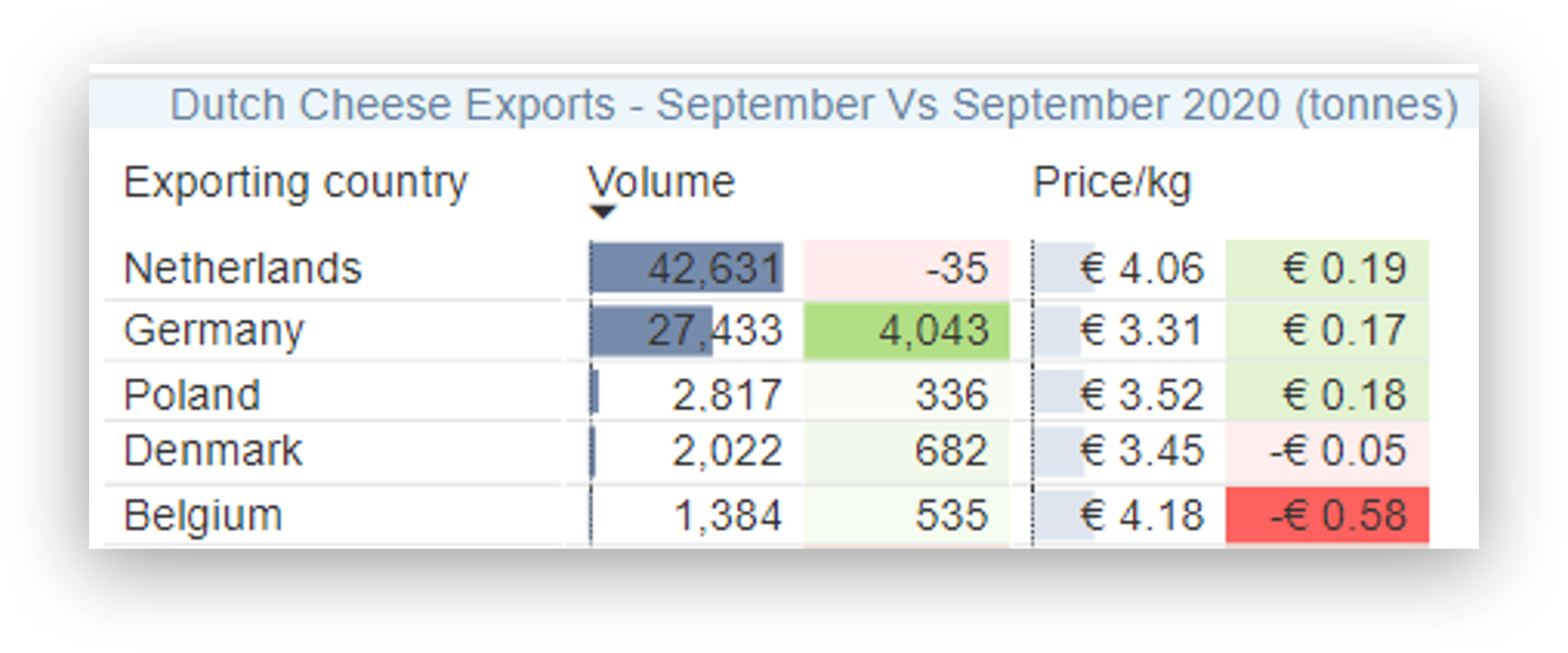Select the Germany row label
The image size is (1568, 653).
(214, 330)
